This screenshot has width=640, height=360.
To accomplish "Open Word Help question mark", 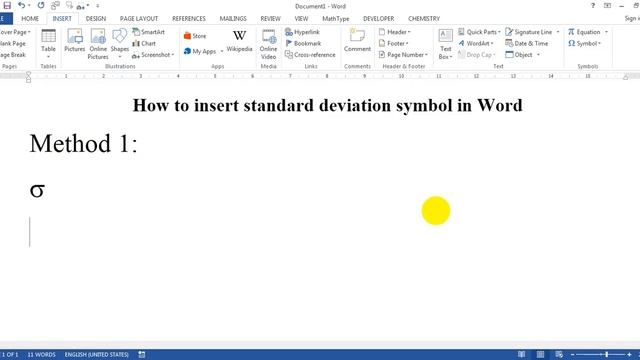I will pos(593,6).
